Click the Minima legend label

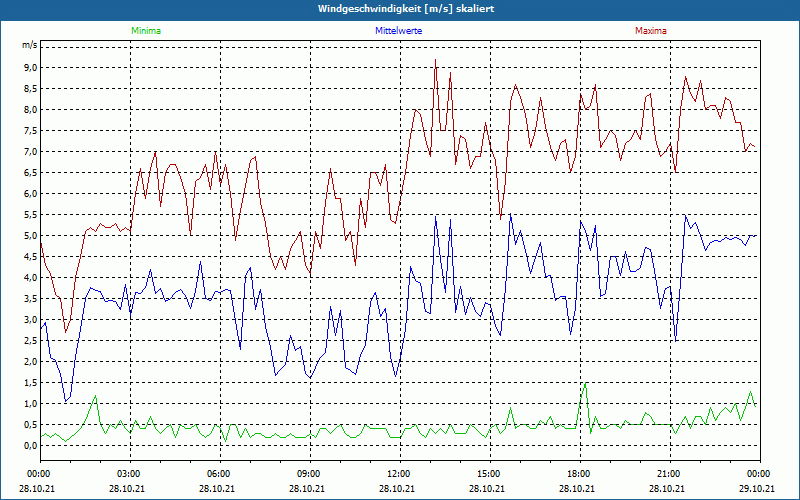(146, 31)
